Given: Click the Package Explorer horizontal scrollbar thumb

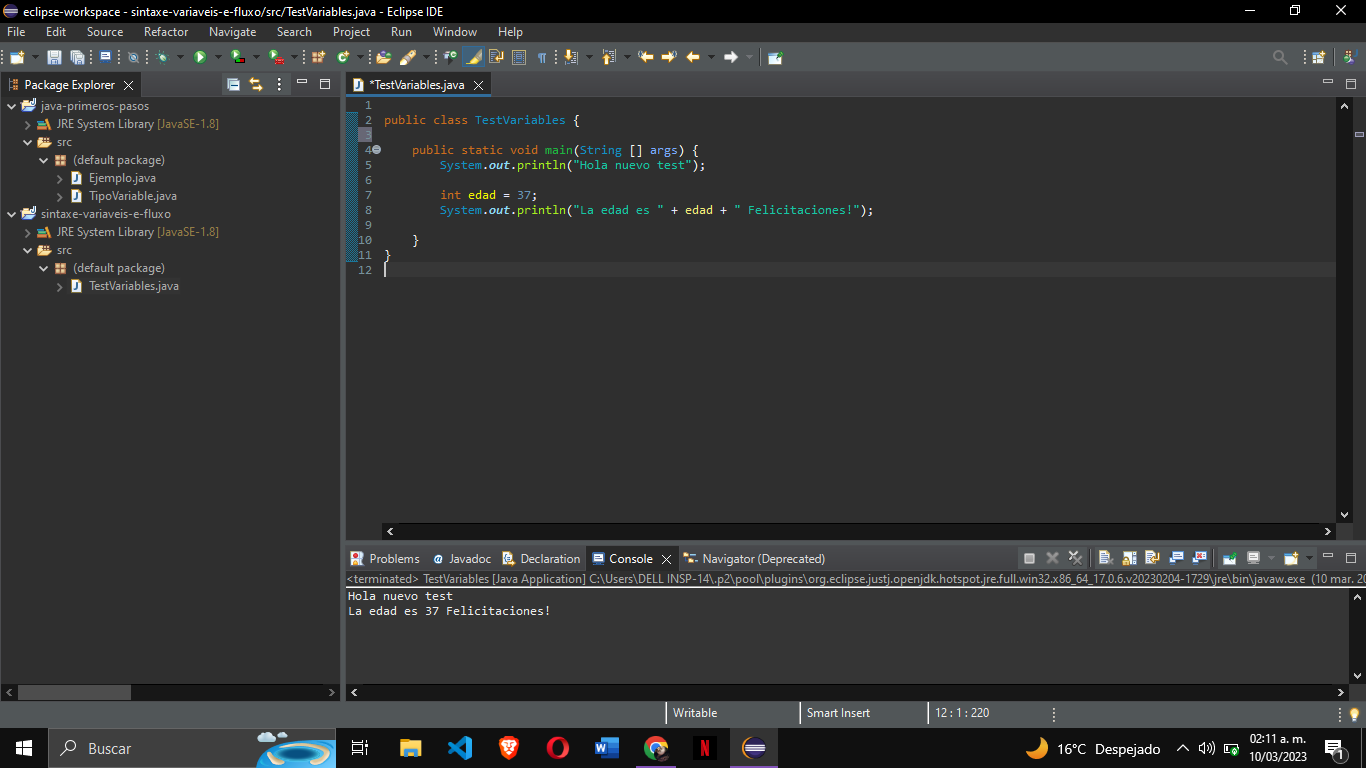Looking at the screenshot, I should [74, 692].
